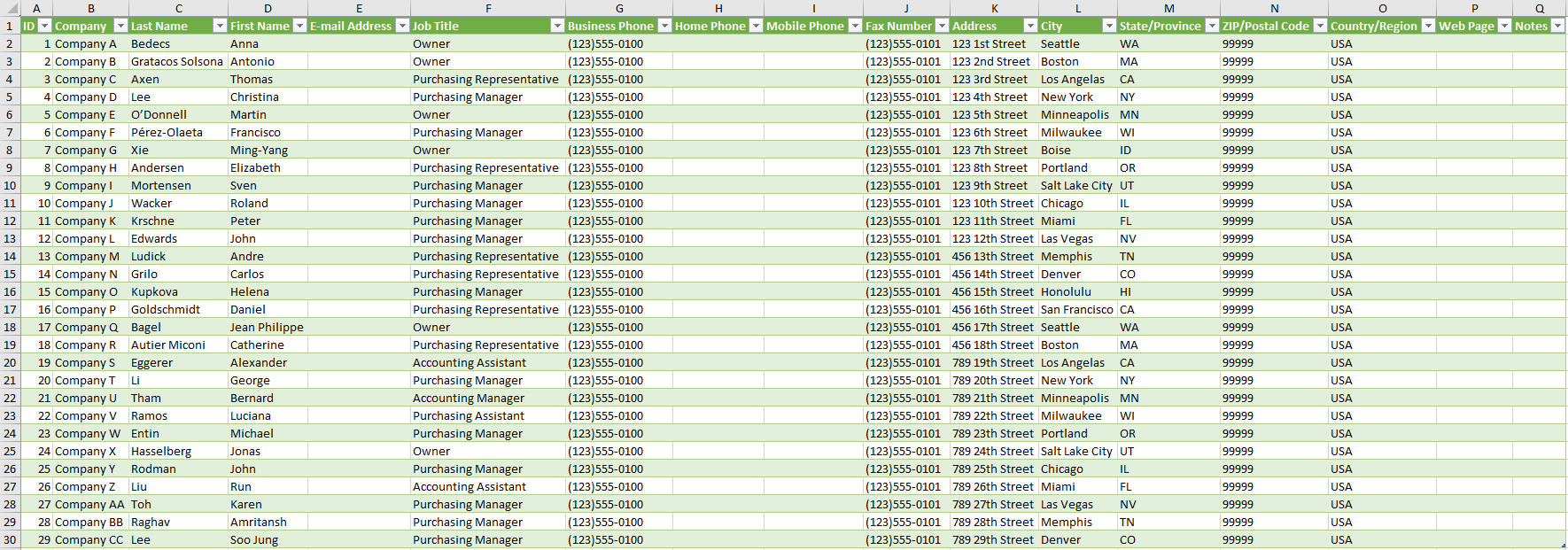Open the First Name filter dropdown

point(299,26)
